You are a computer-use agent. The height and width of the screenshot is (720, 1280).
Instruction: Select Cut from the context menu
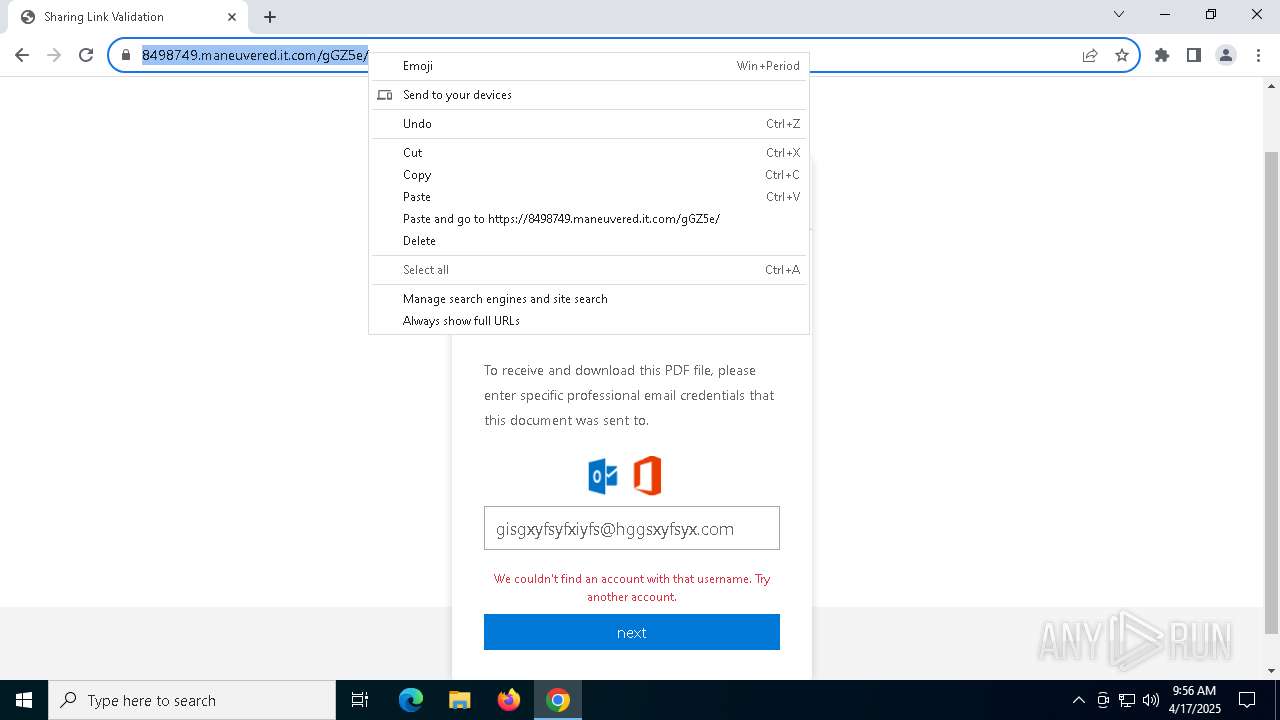pos(589,153)
